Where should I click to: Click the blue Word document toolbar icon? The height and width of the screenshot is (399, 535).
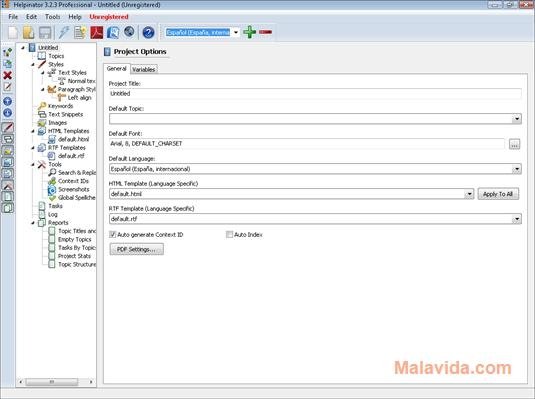[113, 32]
